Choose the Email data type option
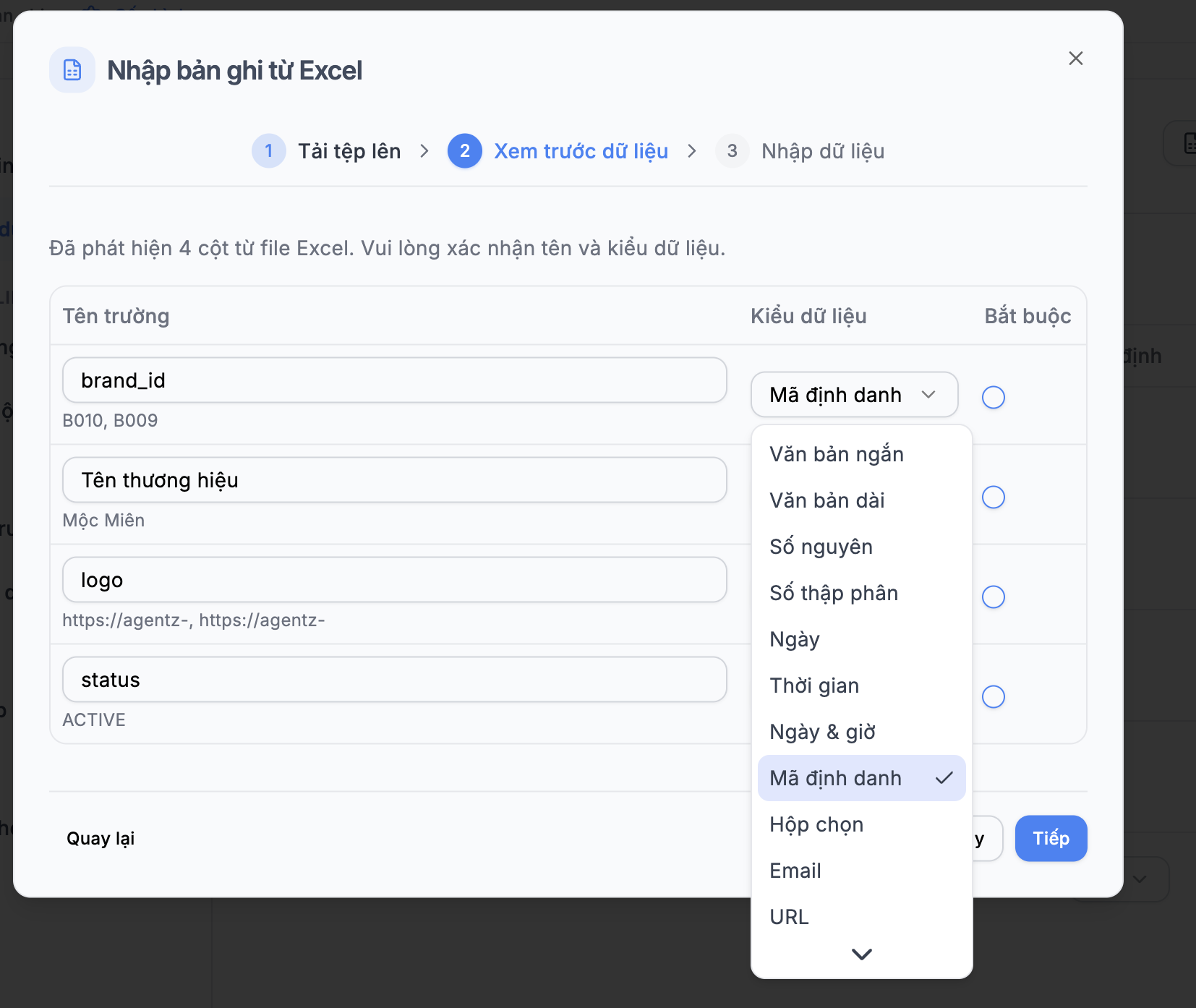 pos(862,871)
